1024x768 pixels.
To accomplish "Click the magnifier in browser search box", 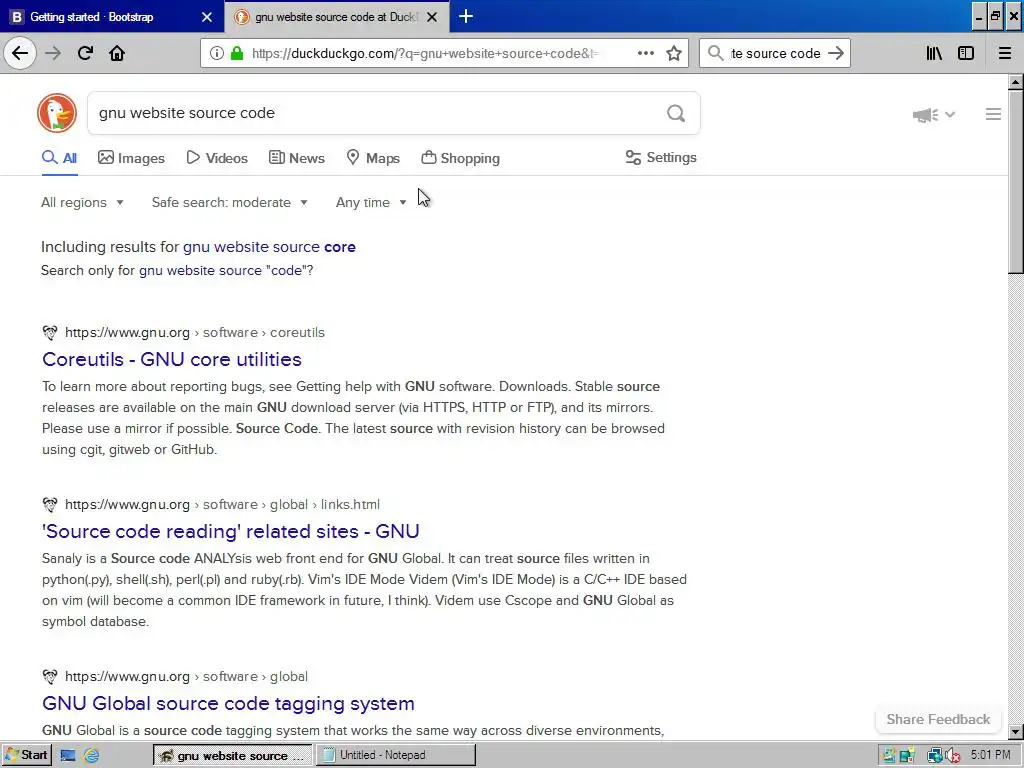I will click(716, 53).
